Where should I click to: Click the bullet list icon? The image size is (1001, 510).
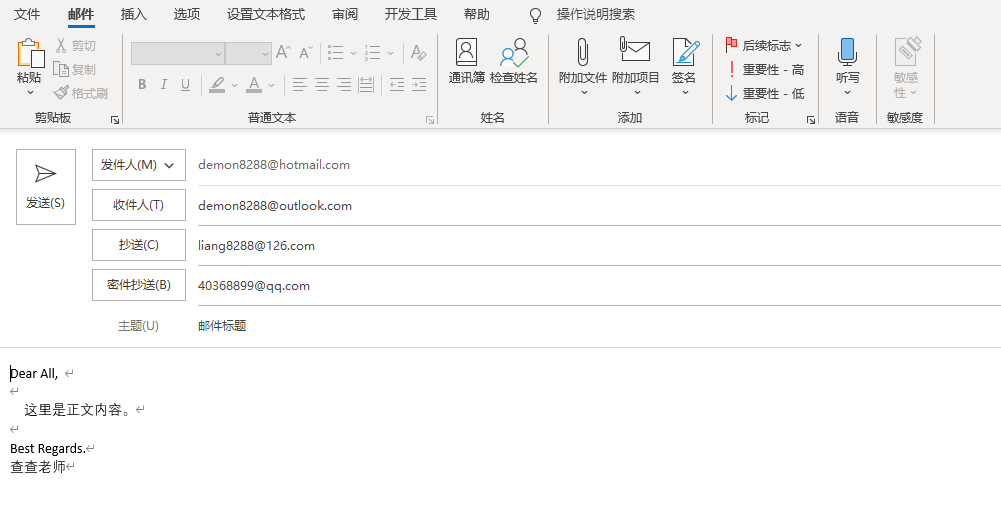coord(336,53)
